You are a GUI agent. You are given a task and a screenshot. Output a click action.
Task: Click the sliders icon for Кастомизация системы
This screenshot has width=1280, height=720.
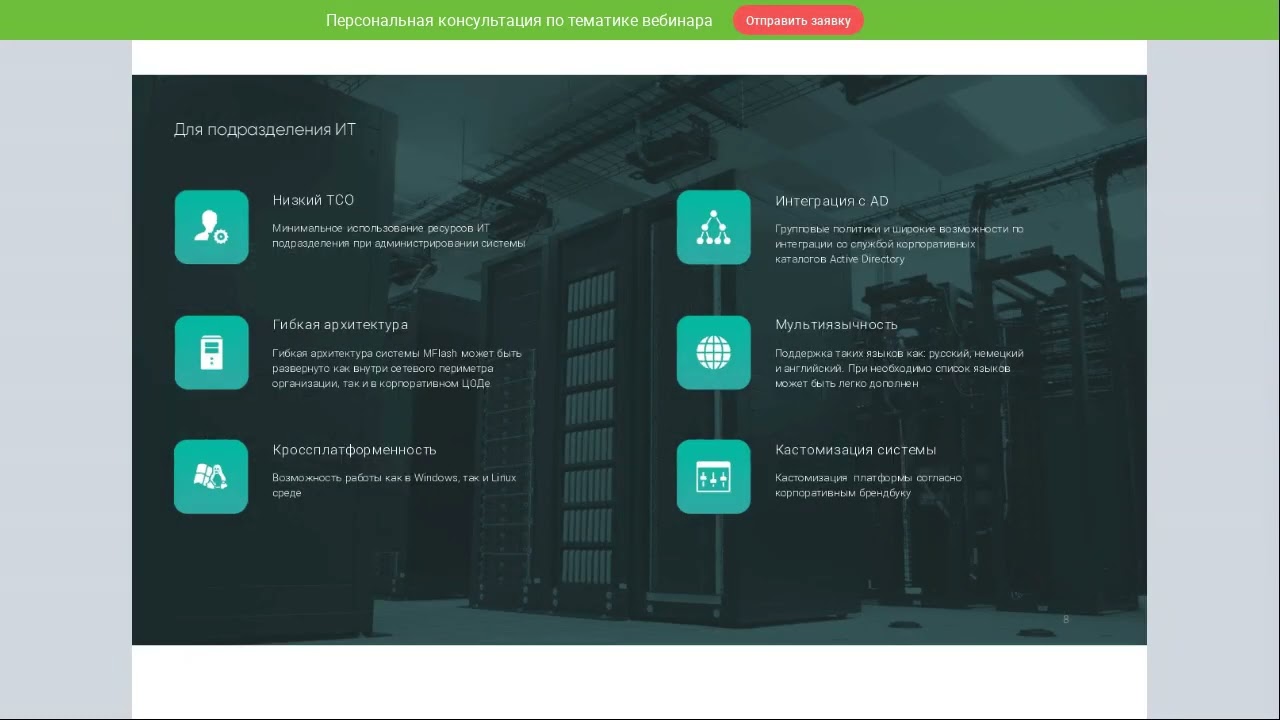[713, 477]
